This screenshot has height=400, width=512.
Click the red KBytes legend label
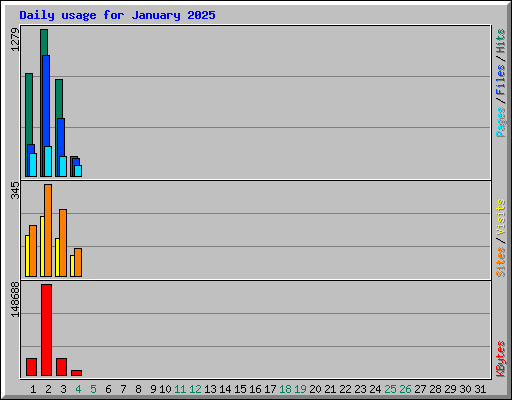tap(500, 359)
